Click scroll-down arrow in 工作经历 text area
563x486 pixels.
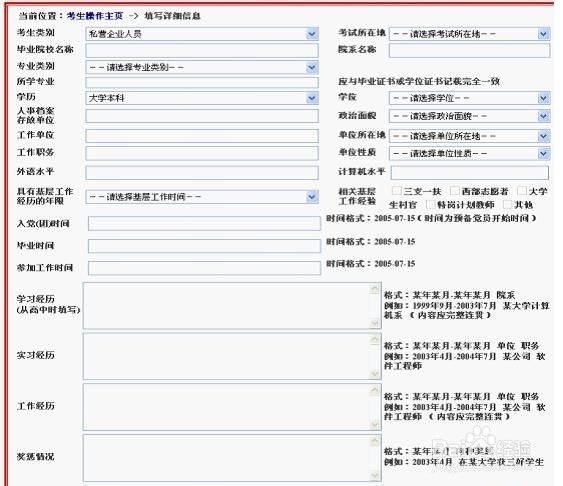[375, 425]
